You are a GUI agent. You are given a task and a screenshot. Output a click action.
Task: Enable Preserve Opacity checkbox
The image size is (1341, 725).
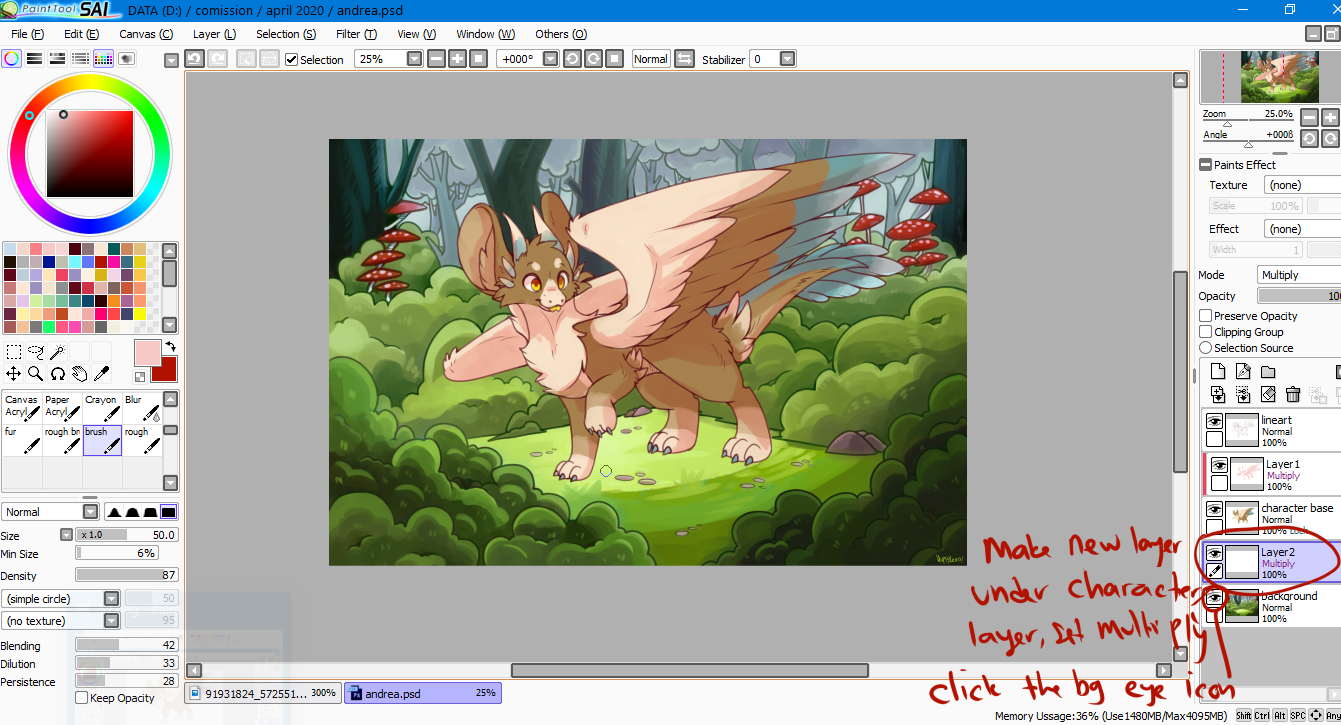click(x=1206, y=316)
